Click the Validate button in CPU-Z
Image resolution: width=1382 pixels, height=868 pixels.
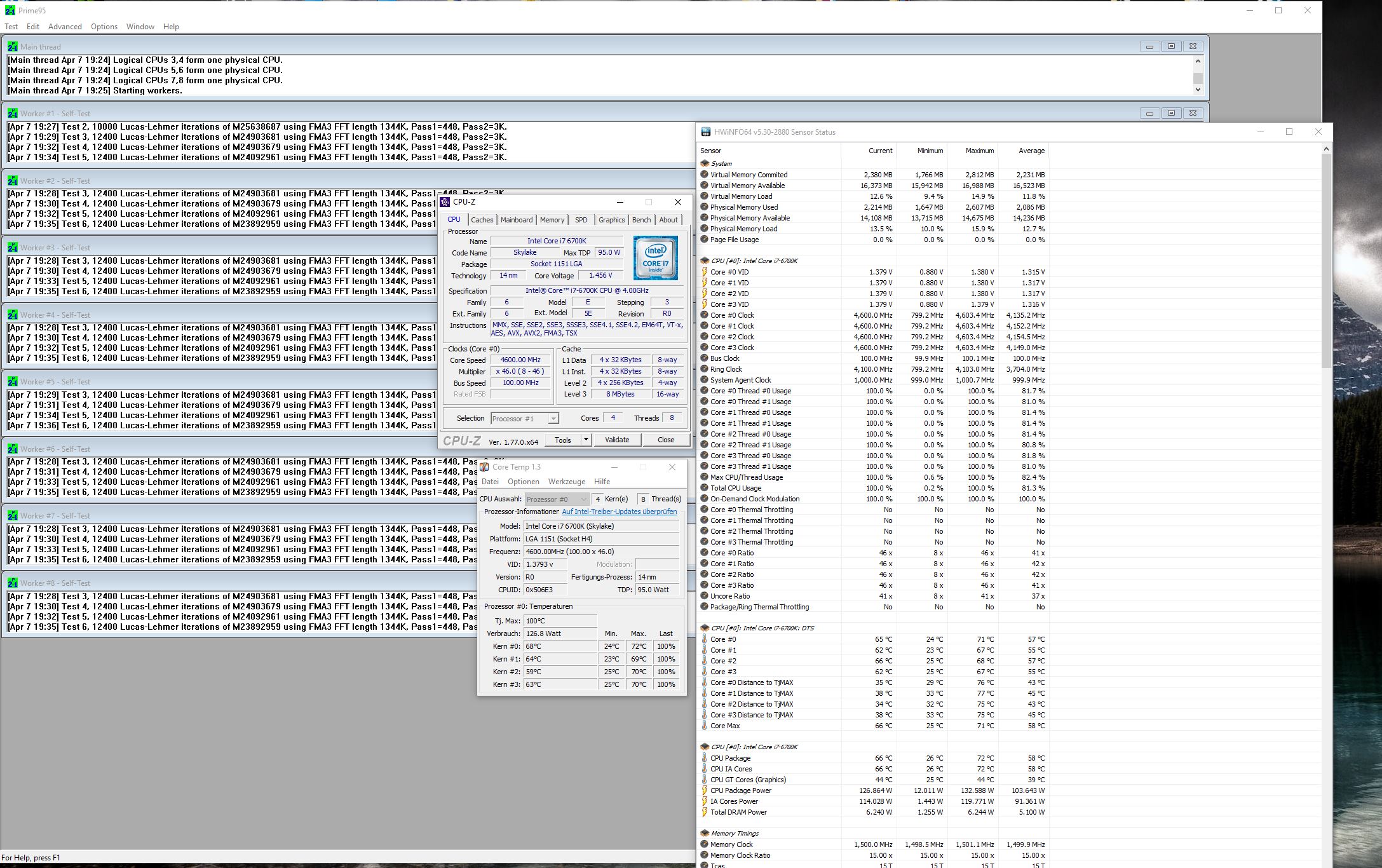[x=617, y=440]
